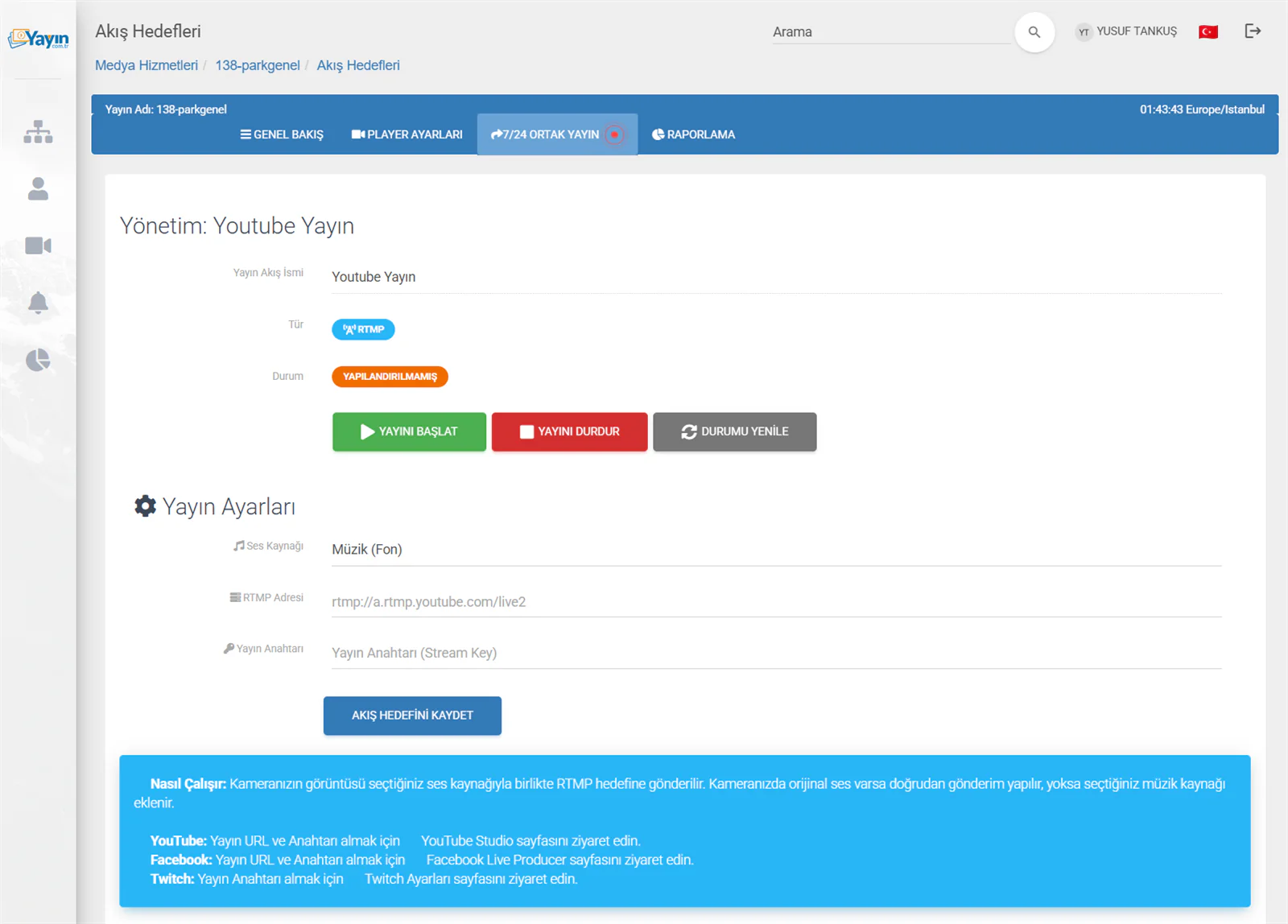Open the video camera sidebar icon

tap(38, 245)
